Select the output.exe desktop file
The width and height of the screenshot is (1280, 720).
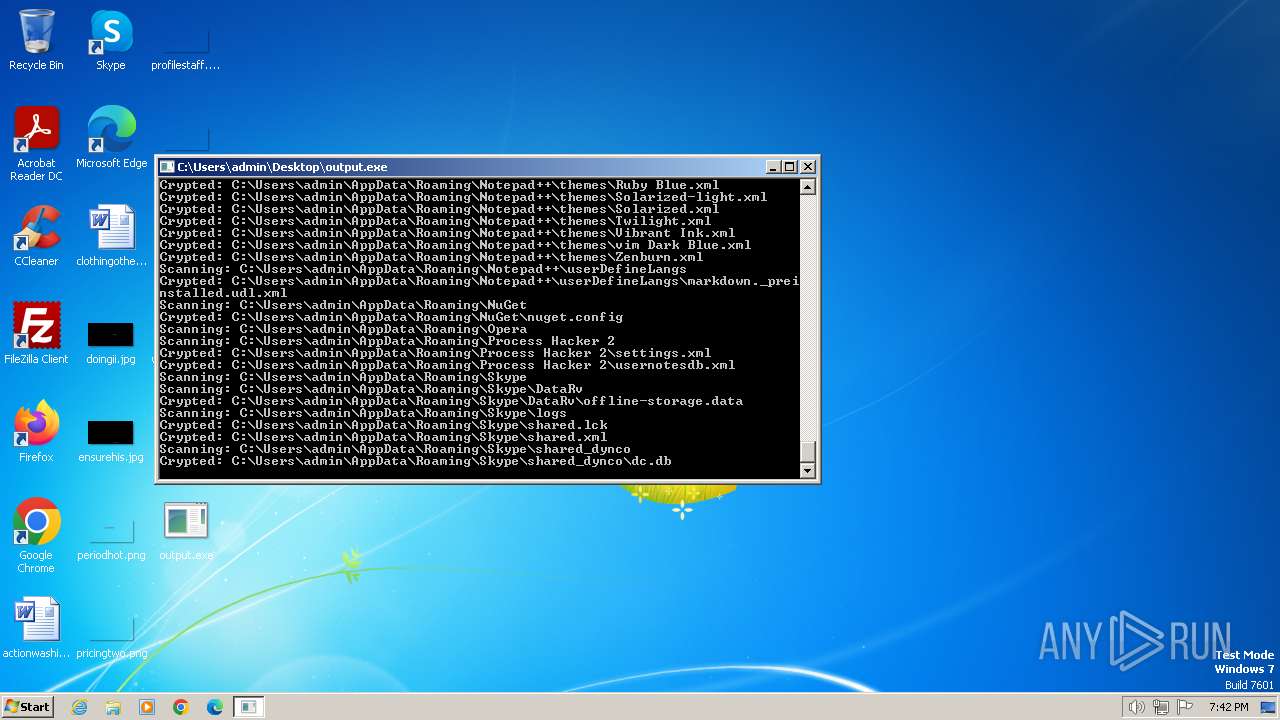186,530
